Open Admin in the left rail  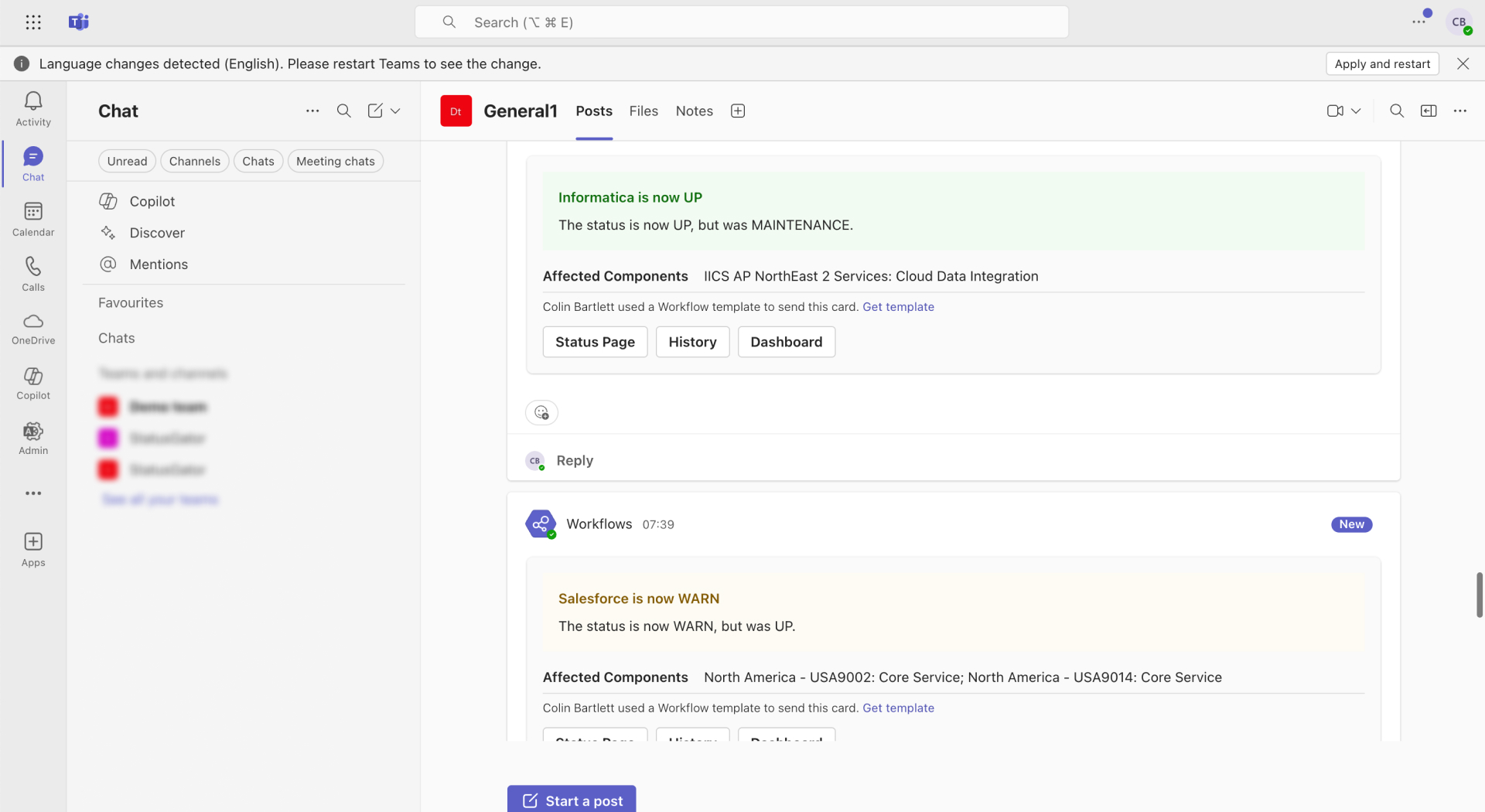pos(33,438)
